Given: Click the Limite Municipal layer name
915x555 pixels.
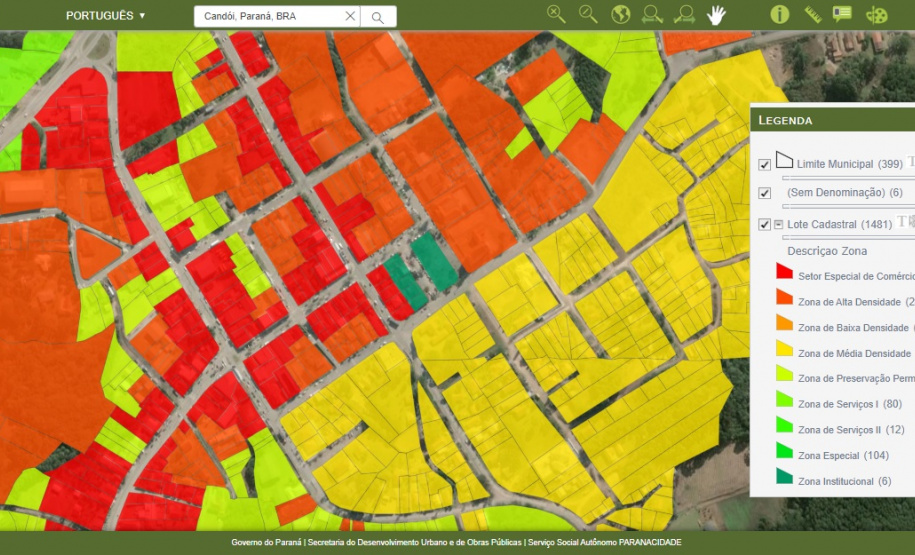Looking at the screenshot, I should [835, 164].
